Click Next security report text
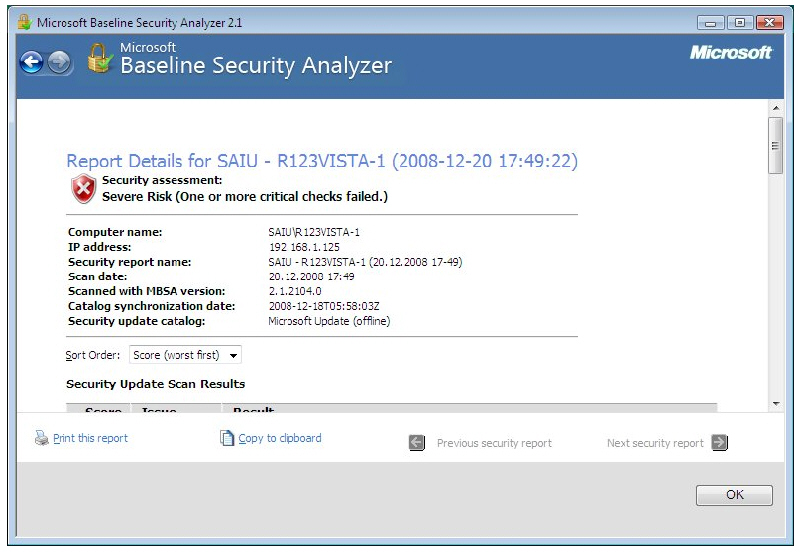The height and width of the screenshot is (552, 801). pyautogui.click(x=655, y=443)
